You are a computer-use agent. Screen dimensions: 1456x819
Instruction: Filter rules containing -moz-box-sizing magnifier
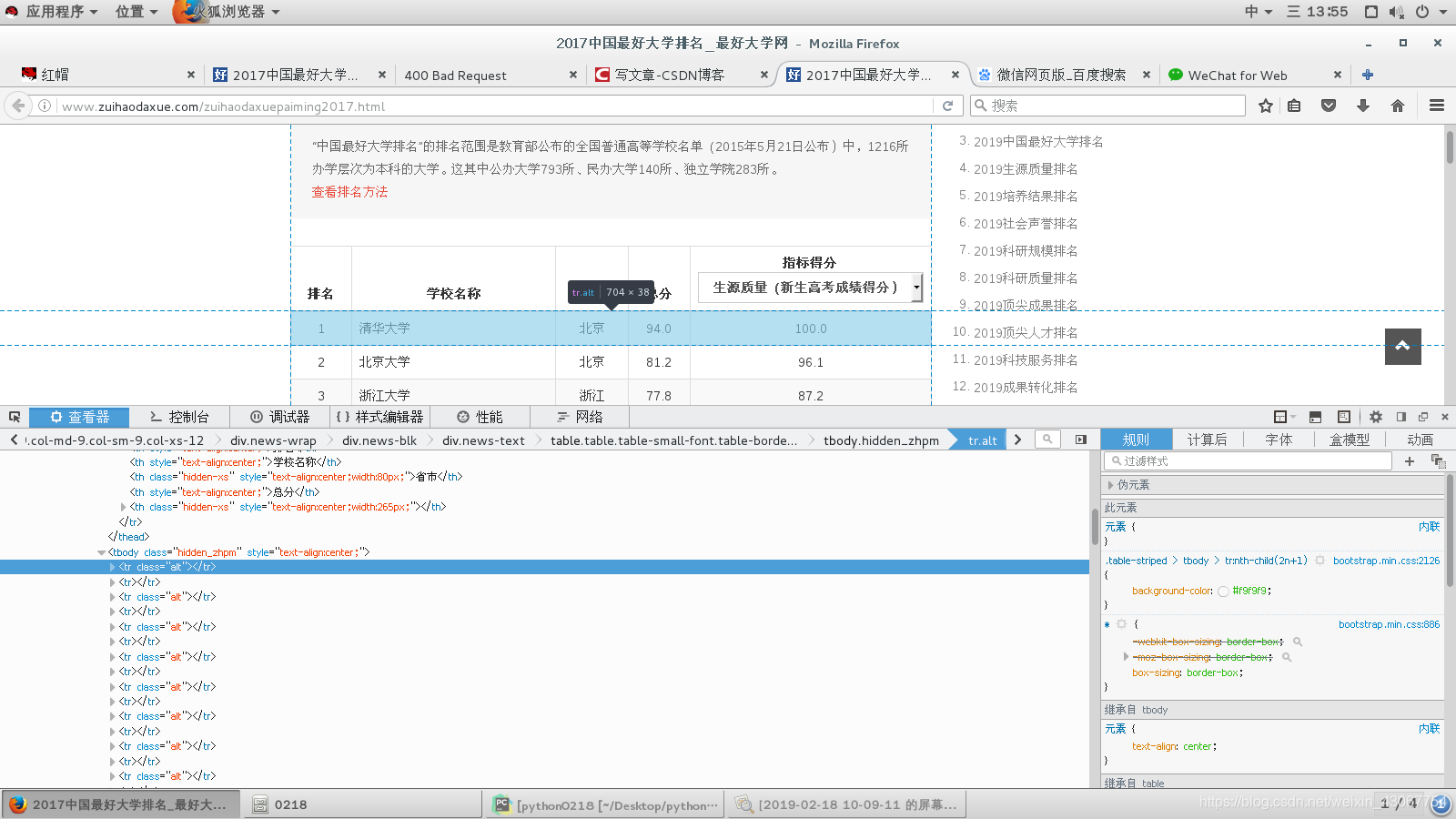coord(1287,657)
